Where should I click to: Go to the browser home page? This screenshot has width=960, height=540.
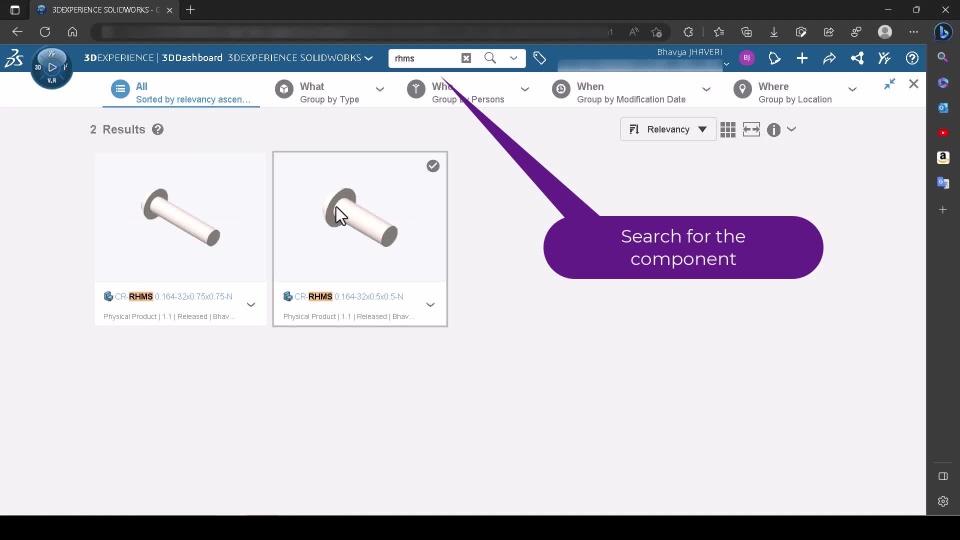tap(72, 32)
